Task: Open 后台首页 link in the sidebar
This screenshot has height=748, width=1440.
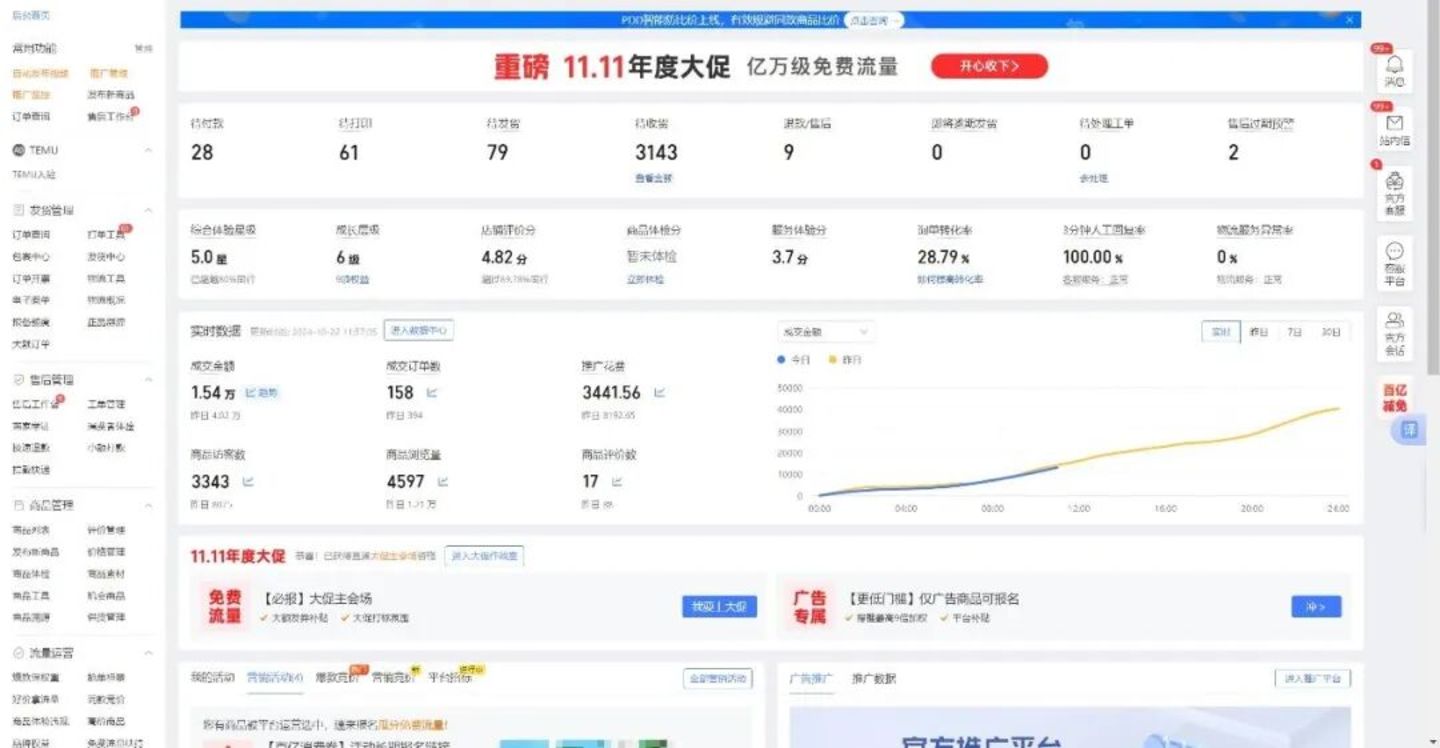Action: [31, 16]
